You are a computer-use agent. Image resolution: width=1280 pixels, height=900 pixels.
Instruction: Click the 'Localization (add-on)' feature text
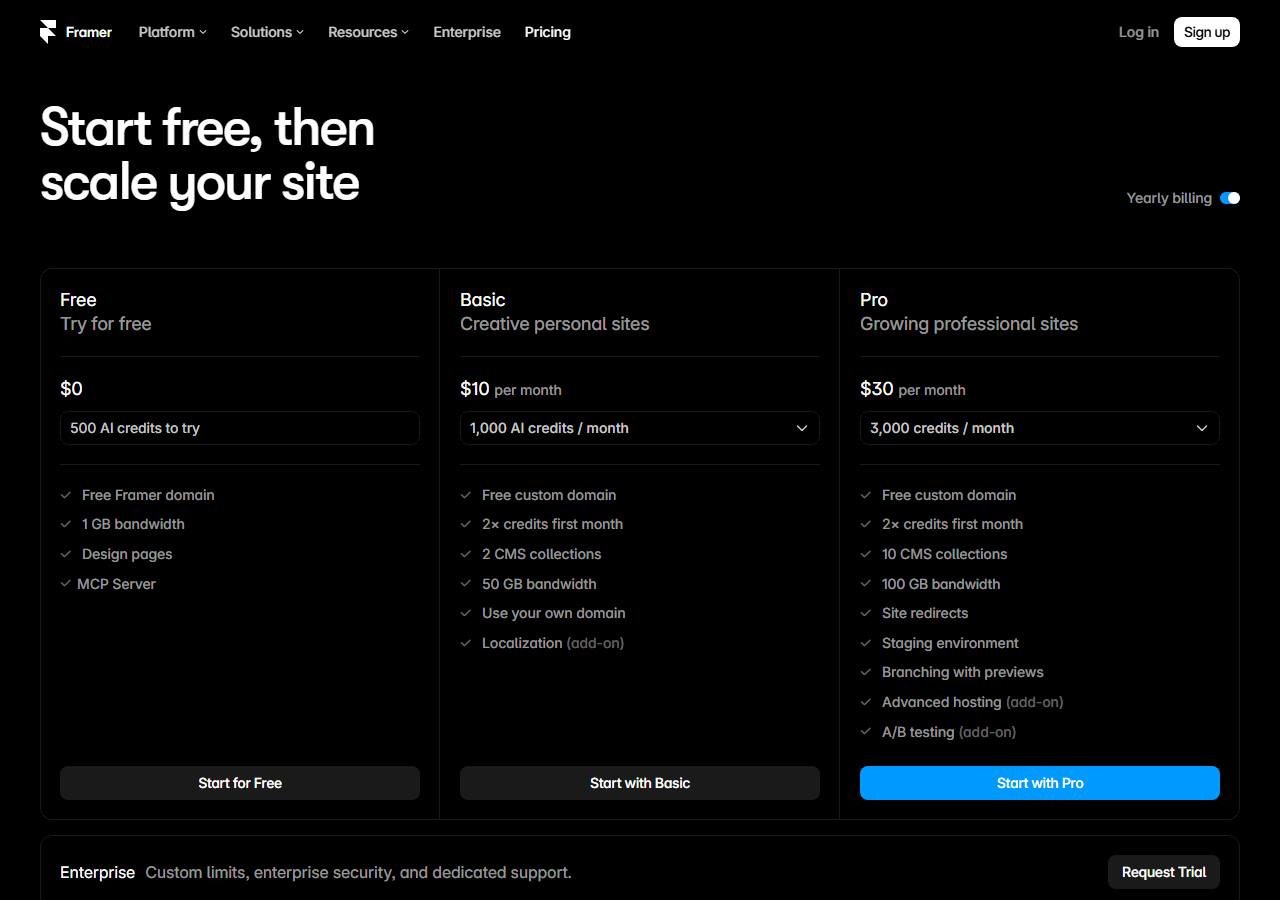pyautogui.click(x=553, y=643)
